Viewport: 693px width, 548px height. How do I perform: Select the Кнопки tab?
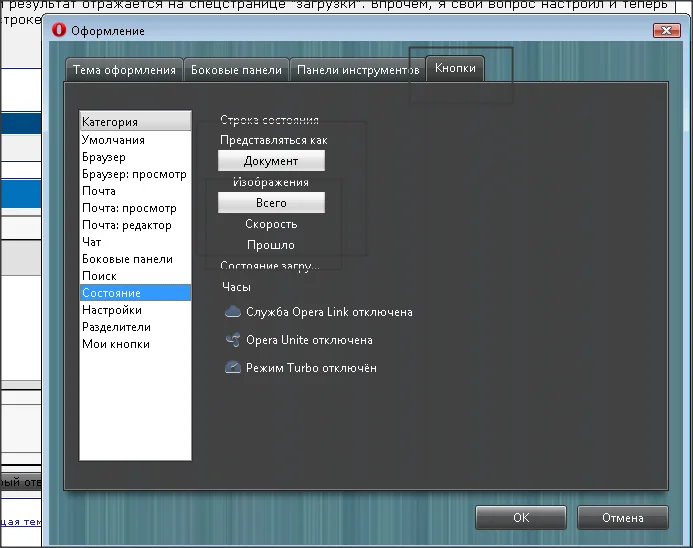[455, 68]
